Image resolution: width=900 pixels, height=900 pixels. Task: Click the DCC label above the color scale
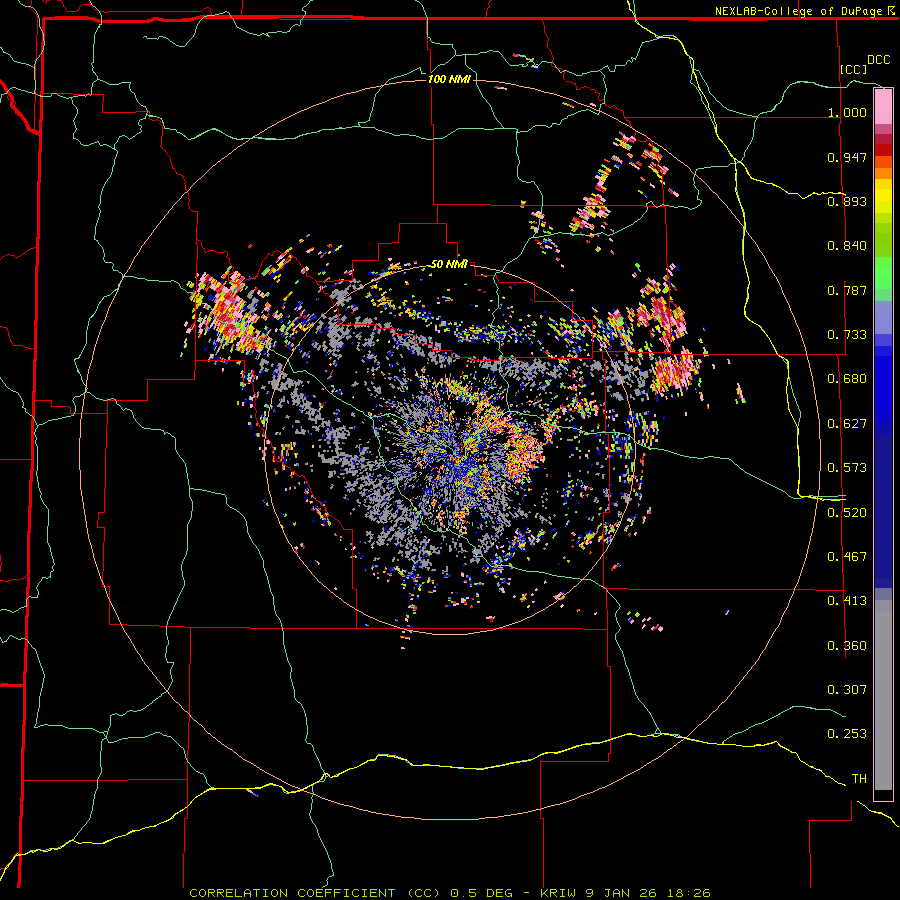pos(878,60)
